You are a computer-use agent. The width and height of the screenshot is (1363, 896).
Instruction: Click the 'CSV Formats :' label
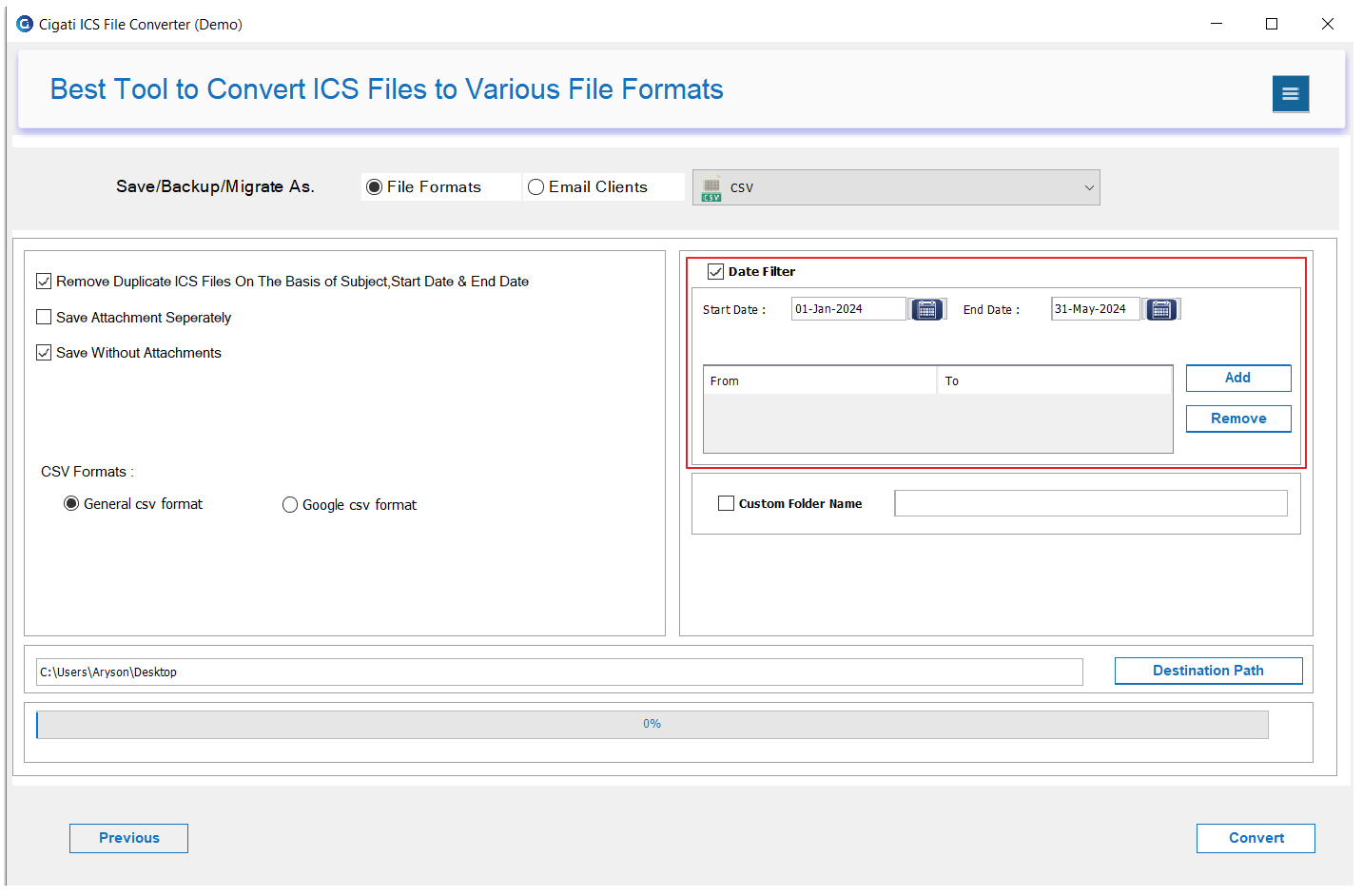click(x=88, y=472)
